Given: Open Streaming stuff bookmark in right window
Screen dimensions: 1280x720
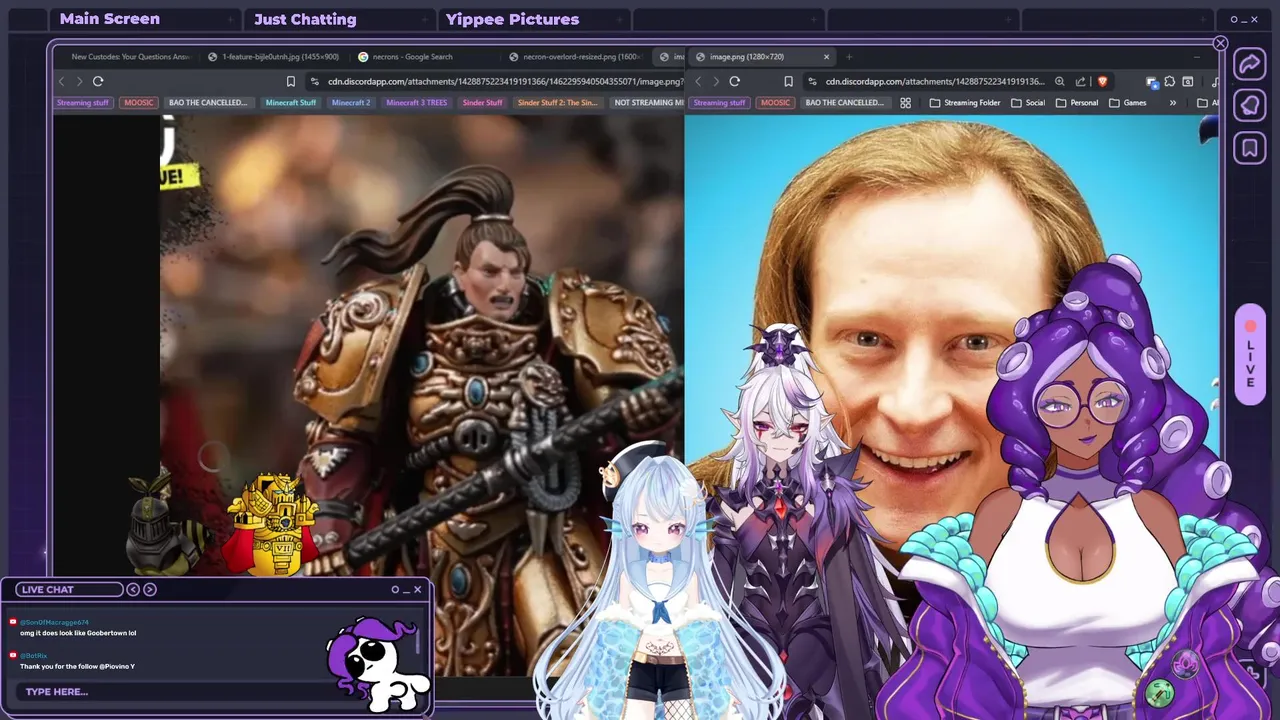Looking at the screenshot, I should 720,103.
